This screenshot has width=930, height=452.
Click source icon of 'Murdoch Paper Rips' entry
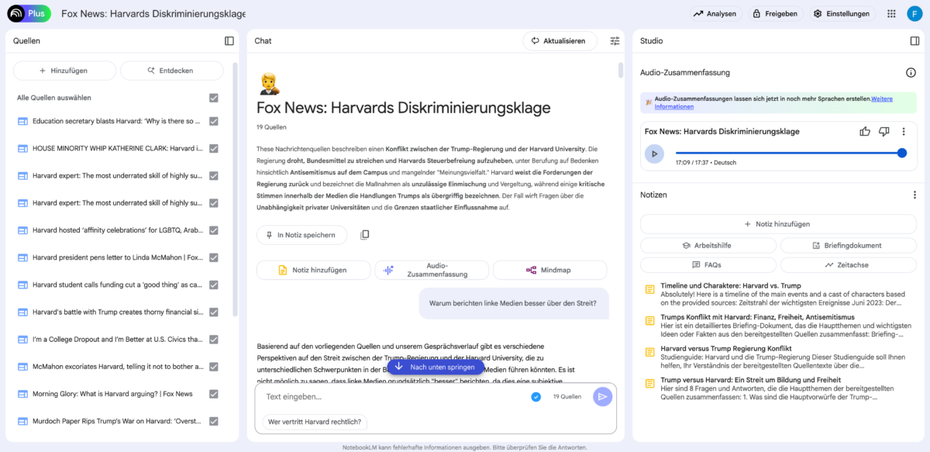(23, 421)
